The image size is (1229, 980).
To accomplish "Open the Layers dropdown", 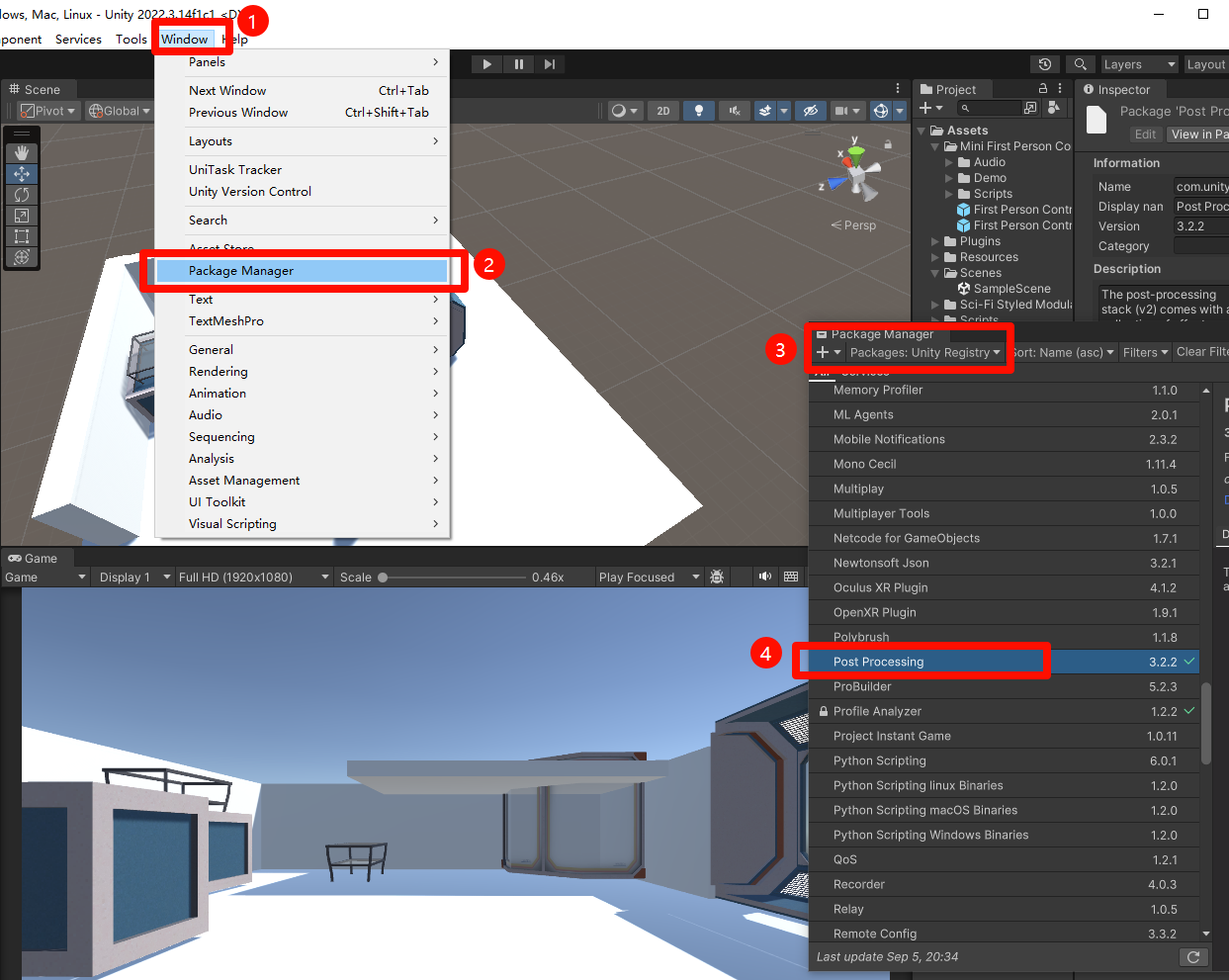I will (x=1139, y=64).
